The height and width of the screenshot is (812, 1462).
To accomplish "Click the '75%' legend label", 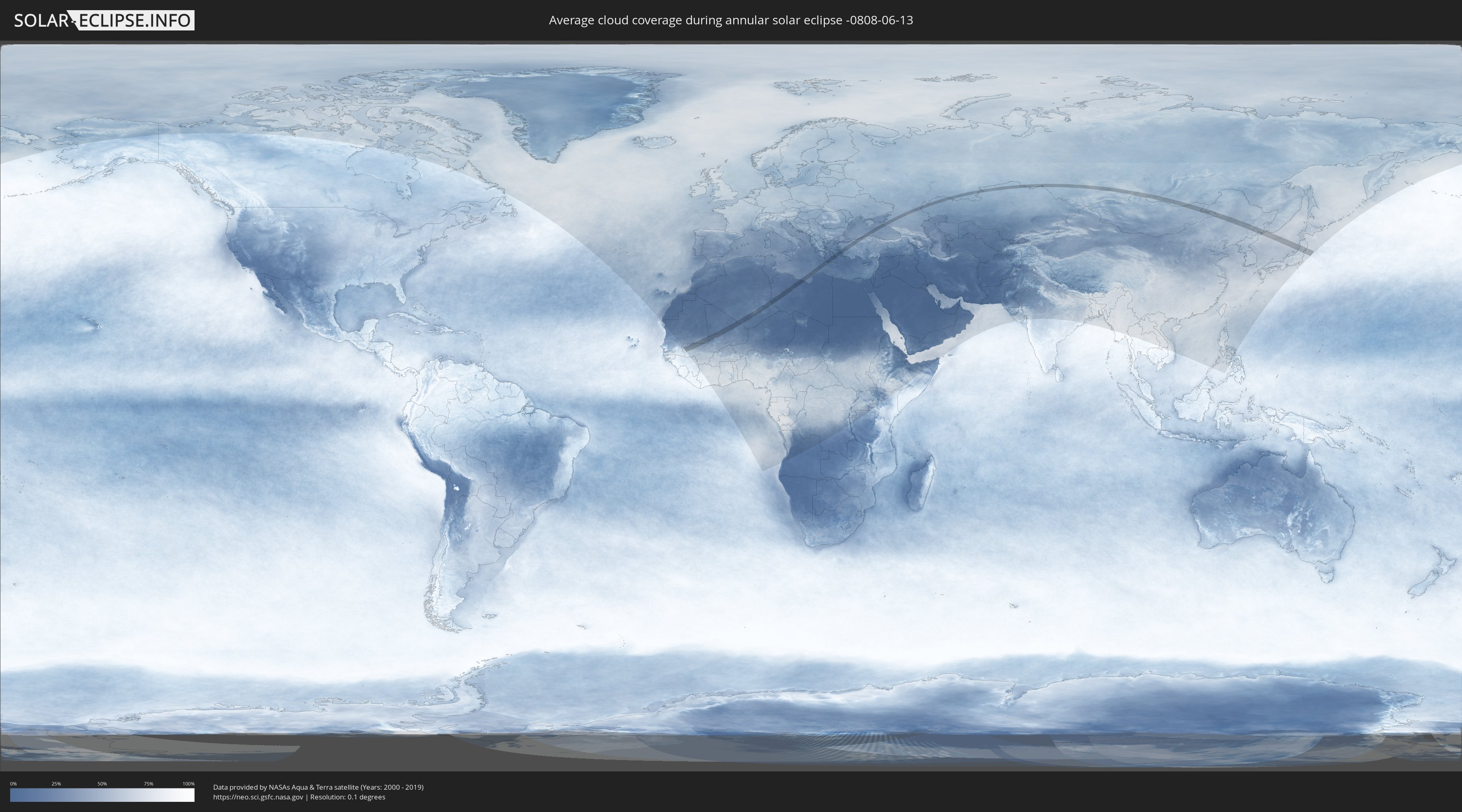I will (x=148, y=784).
